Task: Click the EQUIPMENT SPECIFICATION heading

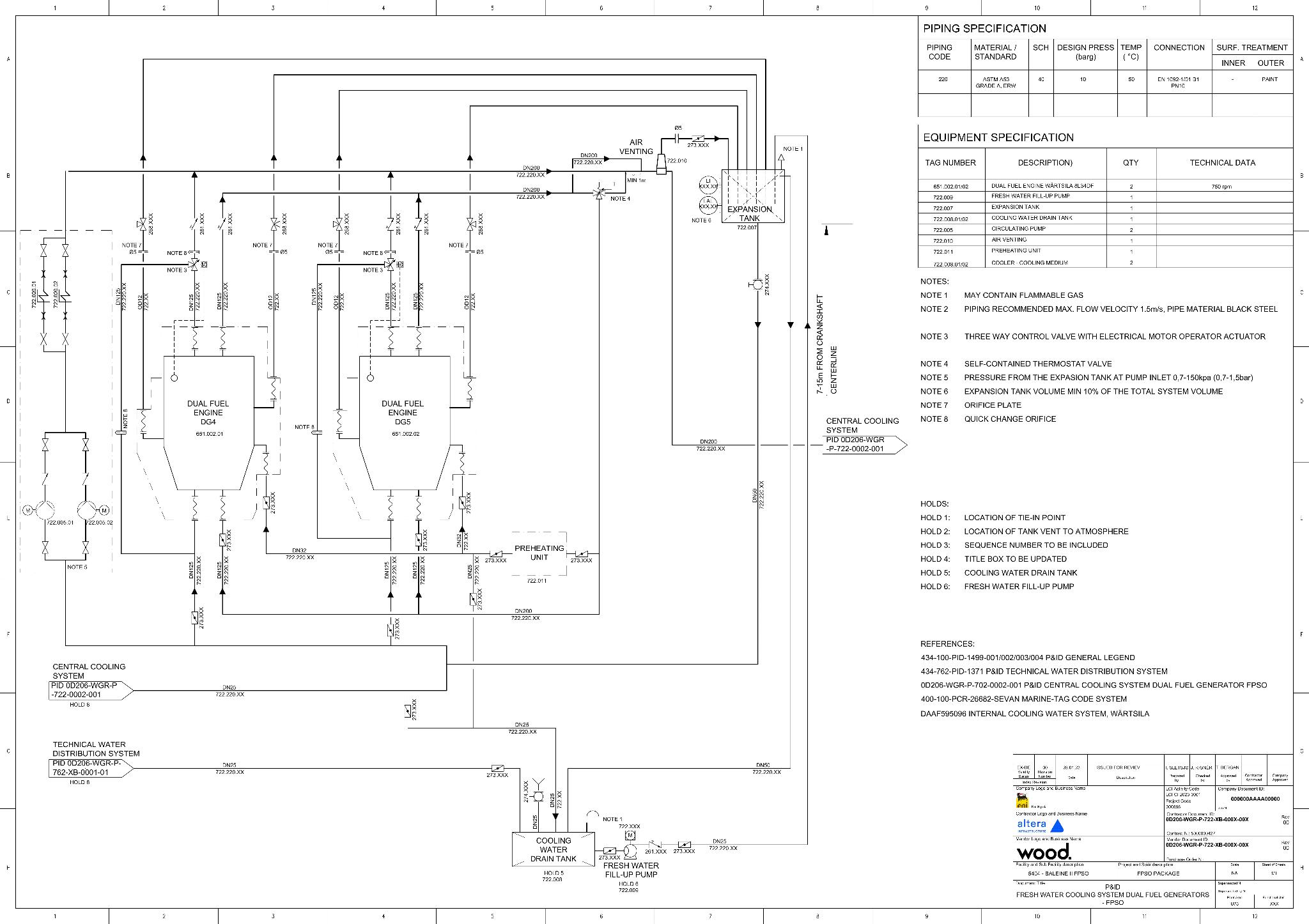Action: [998, 137]
